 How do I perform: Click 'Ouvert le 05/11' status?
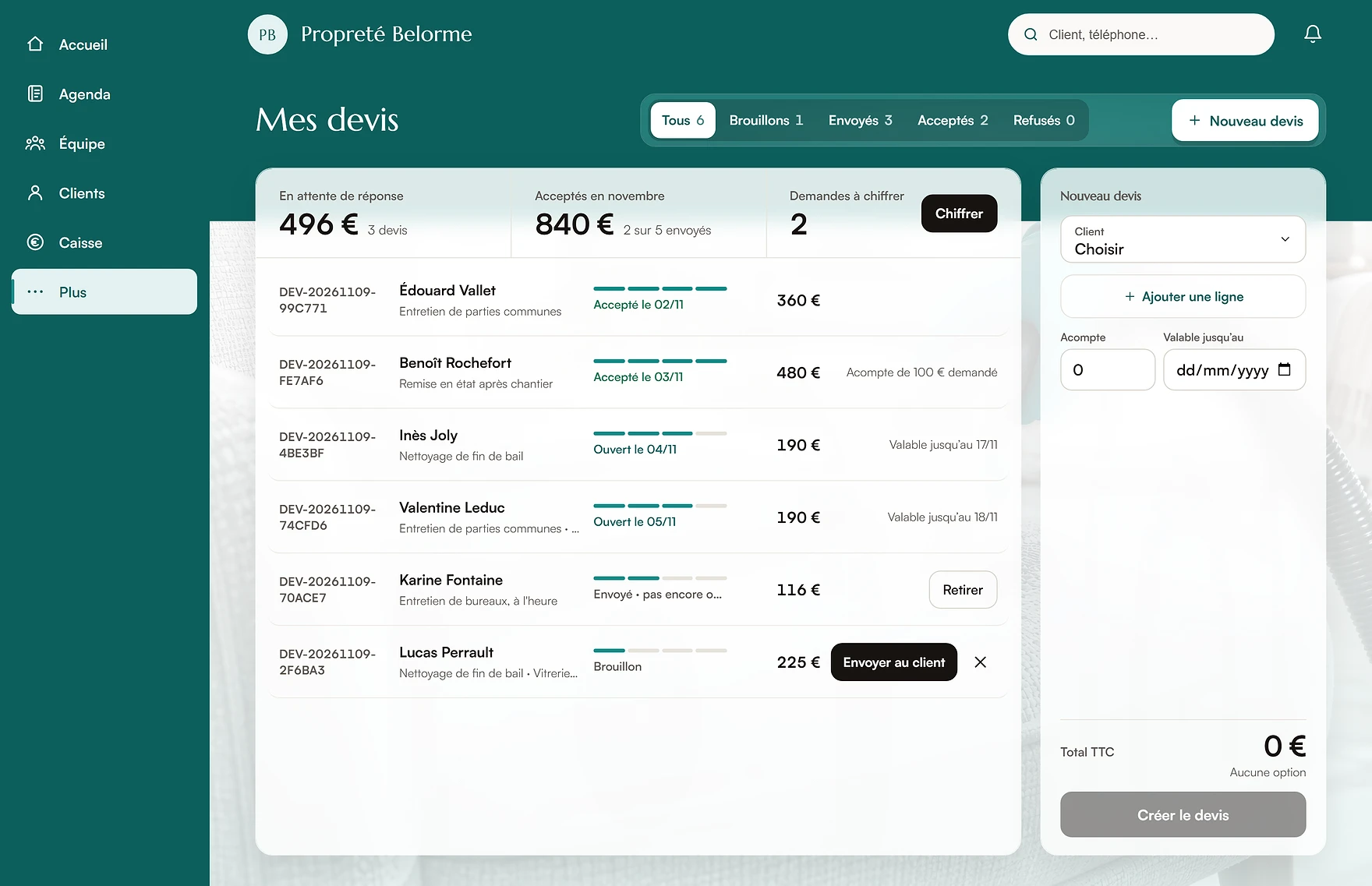pos(635,522)
